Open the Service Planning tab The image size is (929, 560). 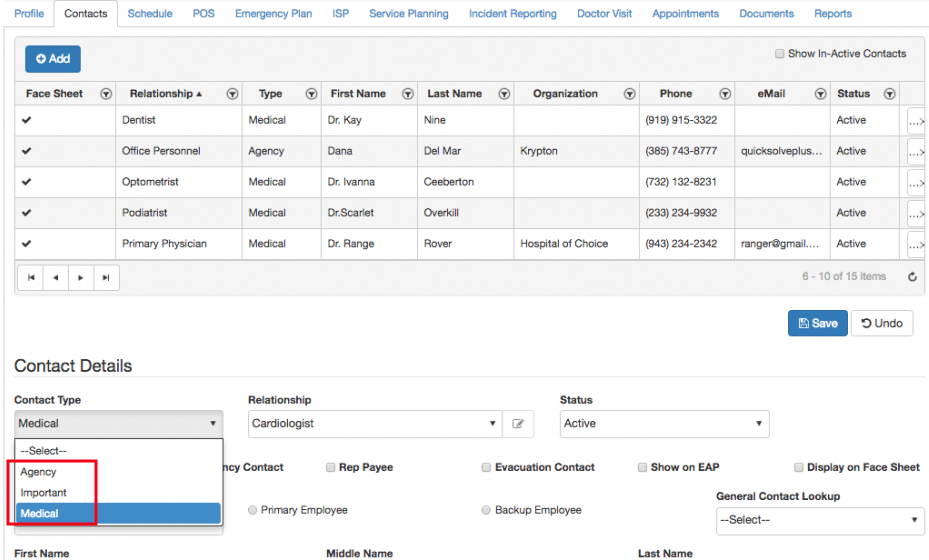pos(409,13)
